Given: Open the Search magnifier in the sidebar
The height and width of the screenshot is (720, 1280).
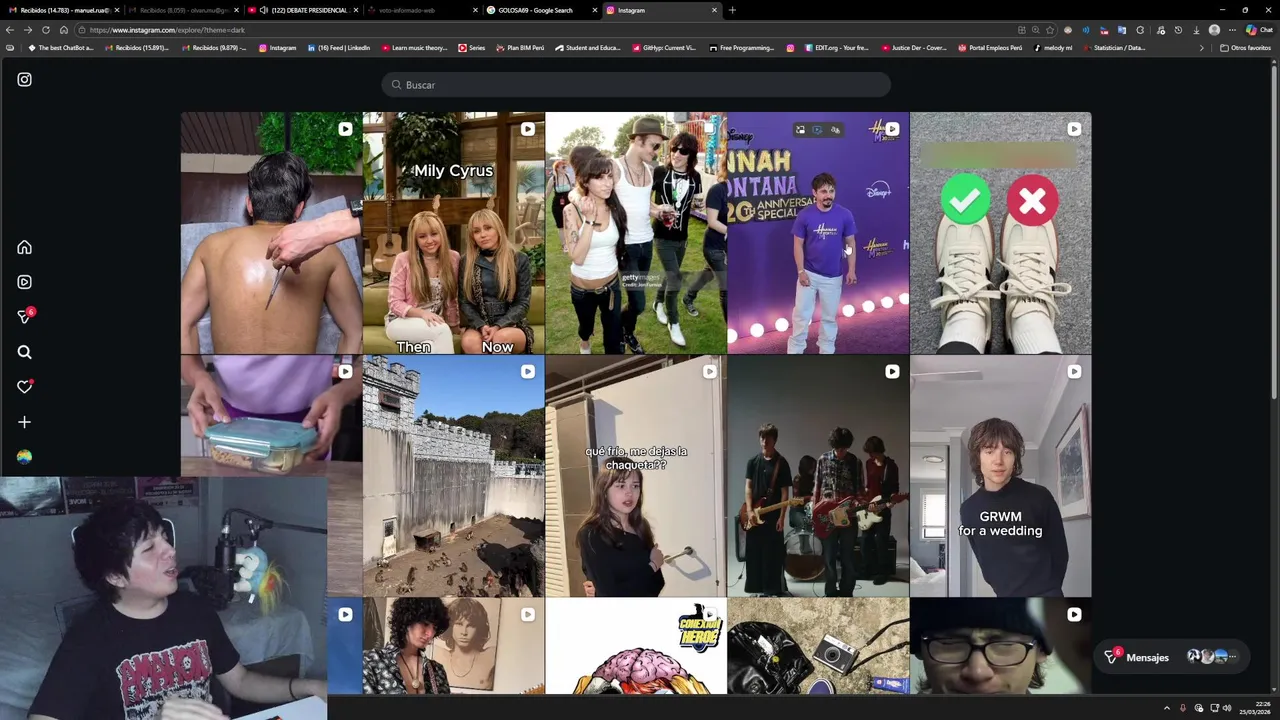Looking at the screenshot, I should coord(24,352).
